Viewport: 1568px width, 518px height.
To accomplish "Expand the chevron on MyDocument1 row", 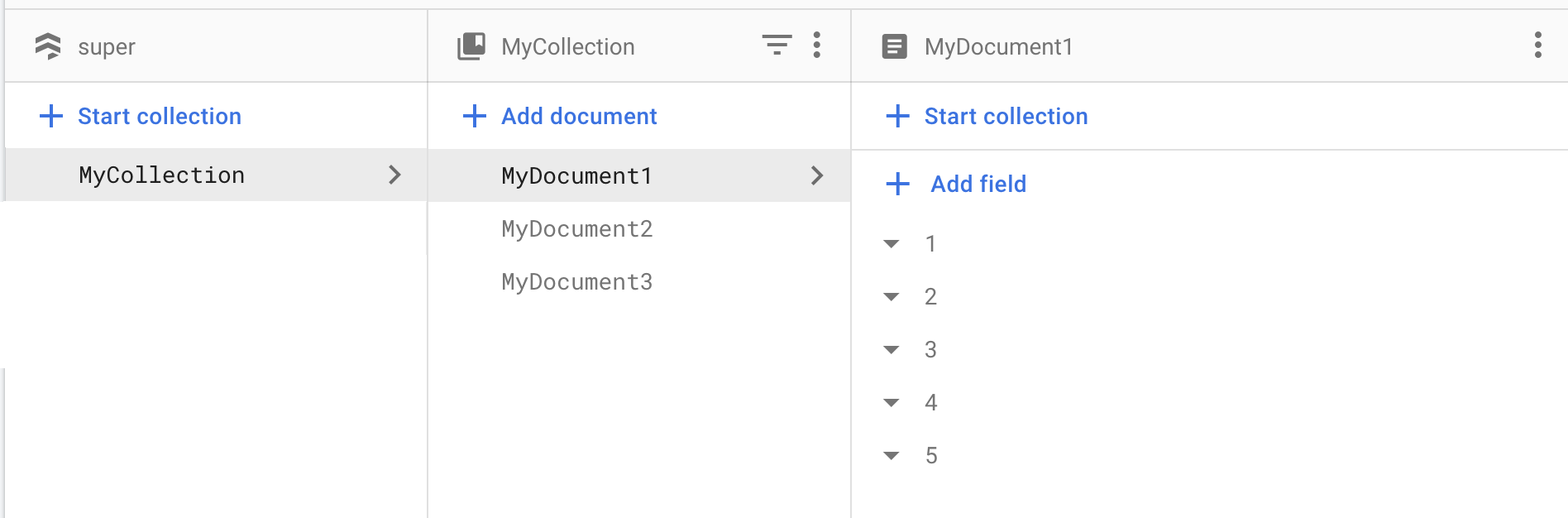I will tap(817, 175).
